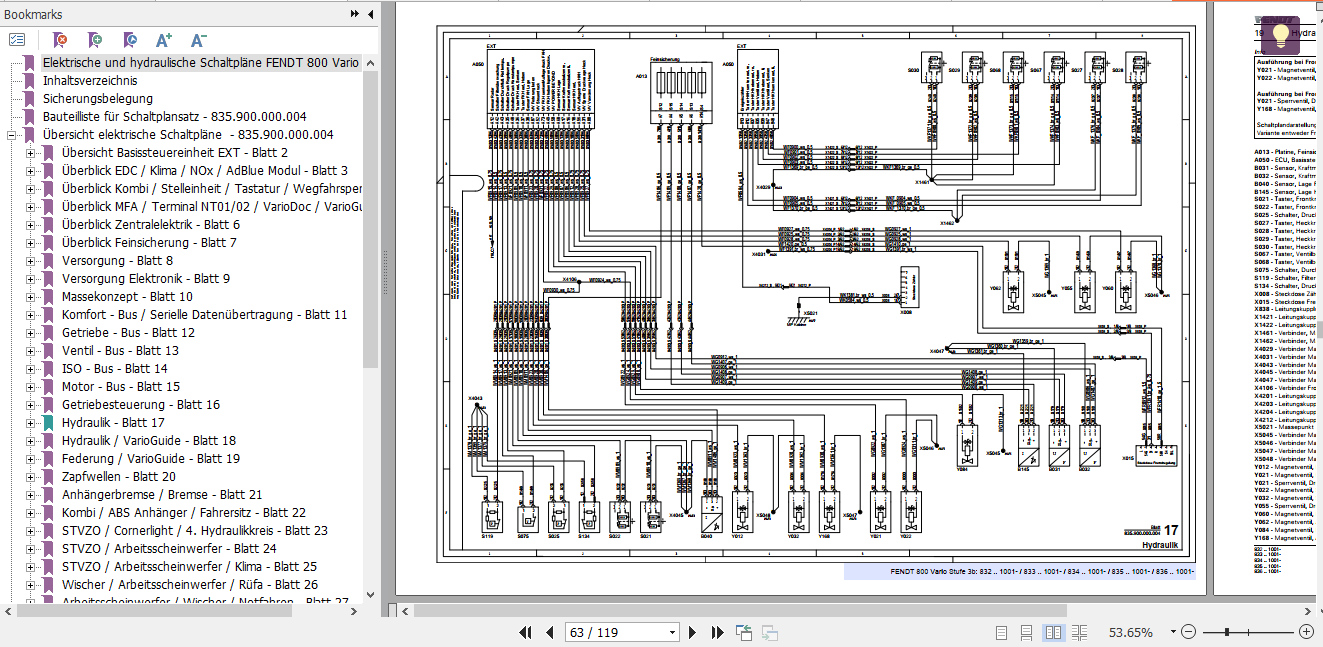The width and height of the screenshot is (1323, 647).
Task: Open Bauteilliste für Schaltplansatz bookmark
Action: pyautogui.click(x=174, y=117)
